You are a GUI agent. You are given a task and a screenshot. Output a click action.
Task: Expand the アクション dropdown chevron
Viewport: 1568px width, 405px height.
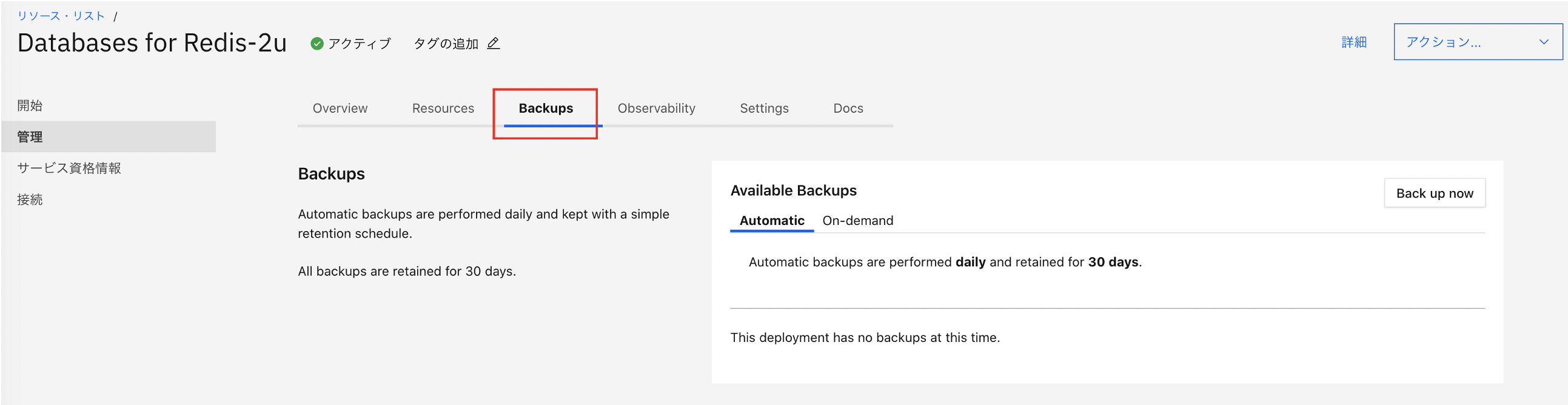[1543, 42]
